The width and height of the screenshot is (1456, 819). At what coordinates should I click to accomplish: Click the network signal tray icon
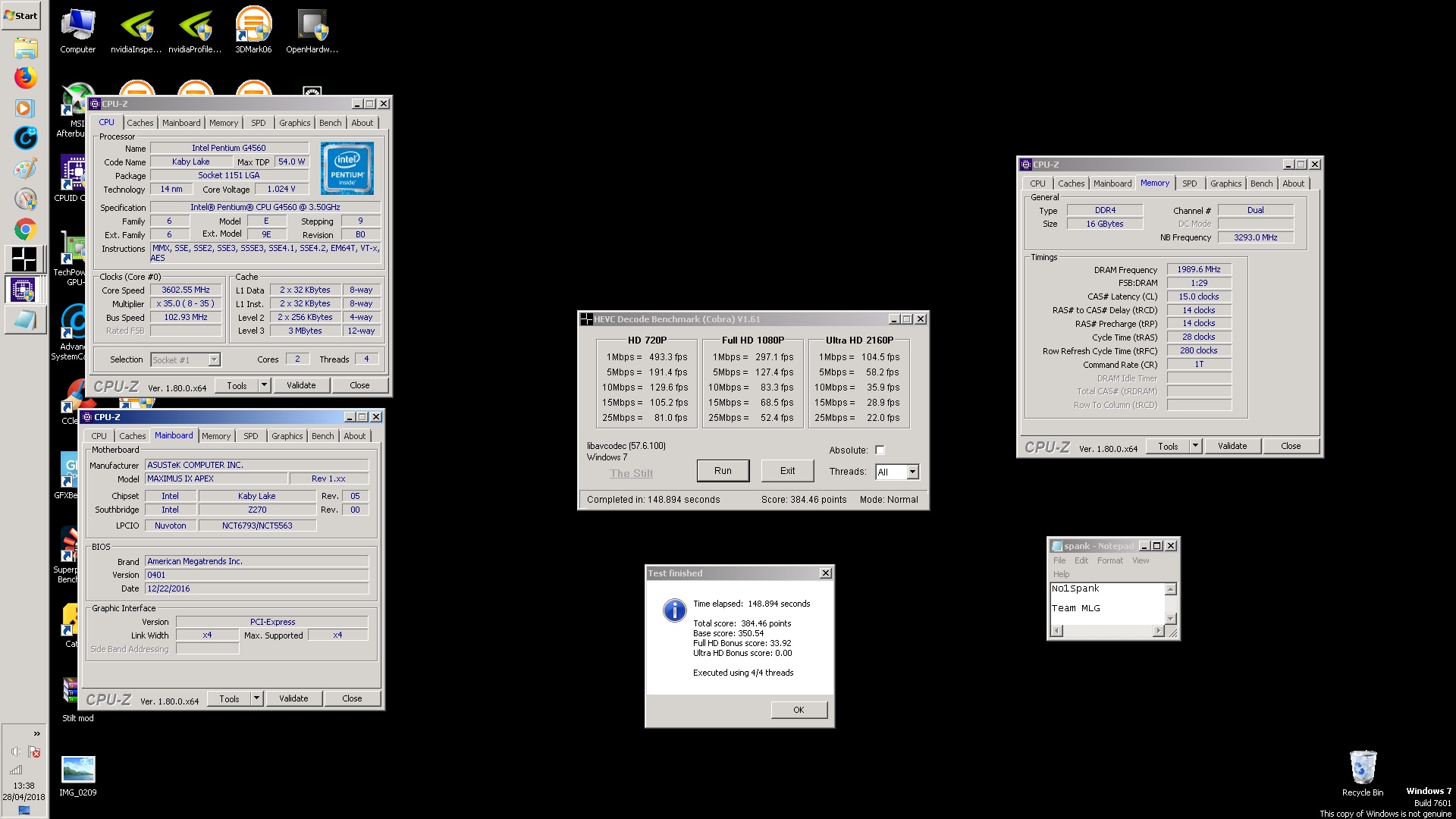pos(16,770)
